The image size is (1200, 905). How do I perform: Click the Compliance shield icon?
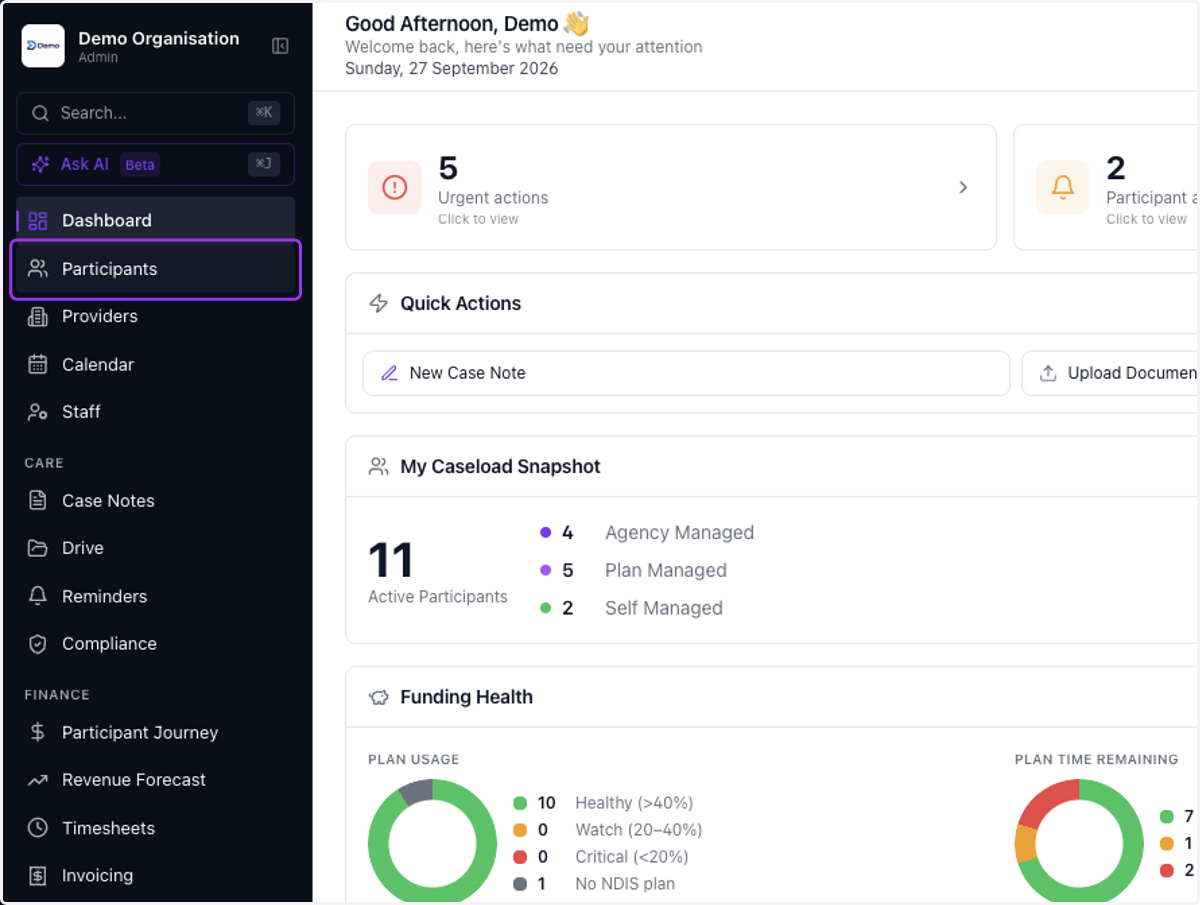coord(38,644)
